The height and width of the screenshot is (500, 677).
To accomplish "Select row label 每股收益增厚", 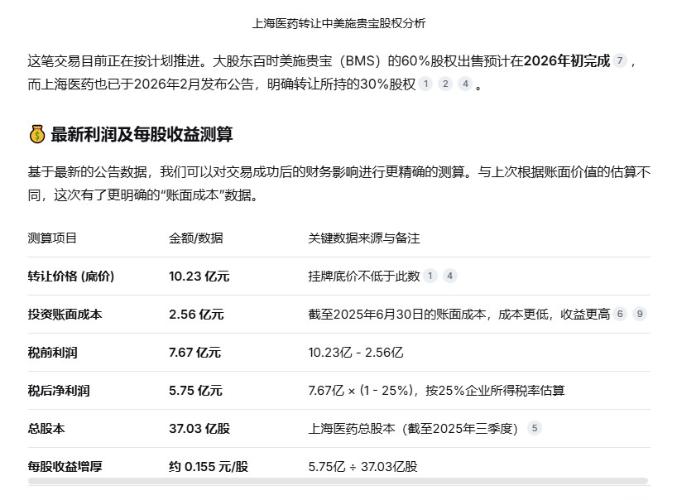I will [65, 466].
